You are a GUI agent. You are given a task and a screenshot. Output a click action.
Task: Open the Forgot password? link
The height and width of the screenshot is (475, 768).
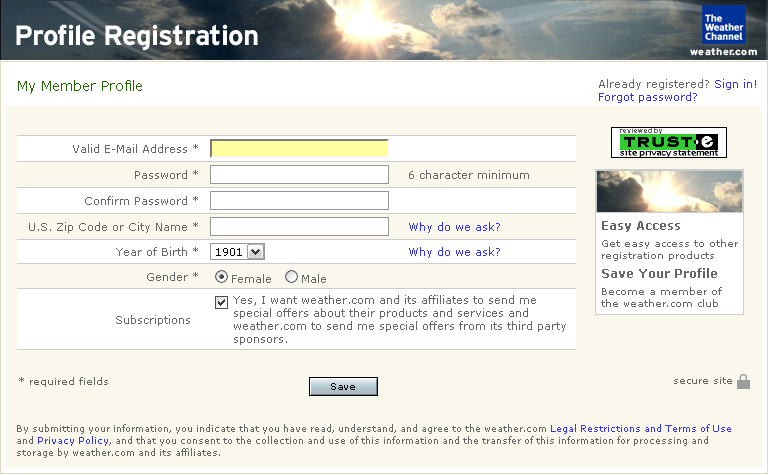(x=647, y=97)
